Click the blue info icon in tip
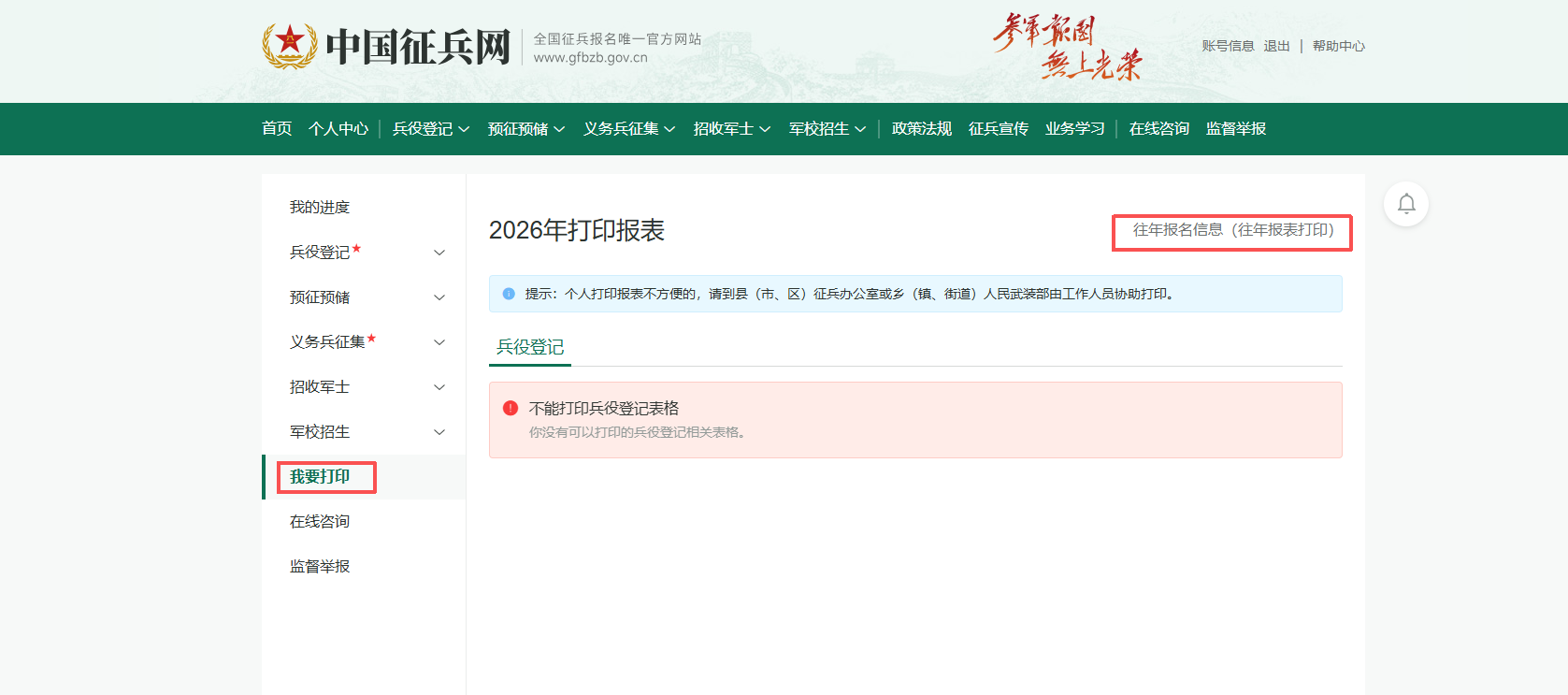This screenshot has height=695, width=1568. click(x=509, y=294)
